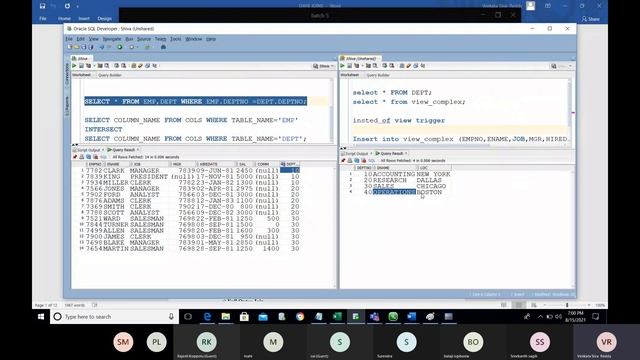Screen dimensions: 640x360
Task: Open the View menu in SQL Developer
Action: 94,39
